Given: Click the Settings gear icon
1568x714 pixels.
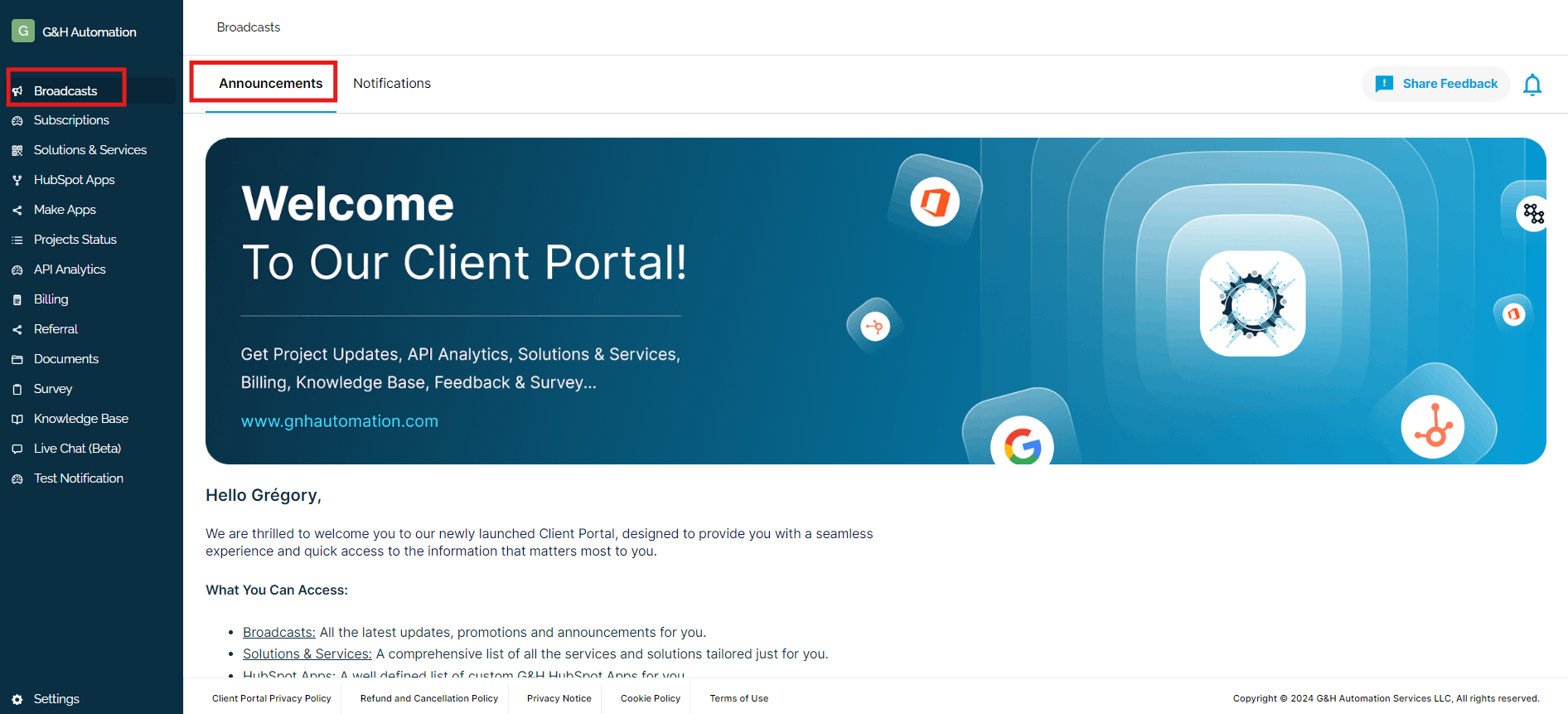Looking at the screenshot, I should (17, 699).
